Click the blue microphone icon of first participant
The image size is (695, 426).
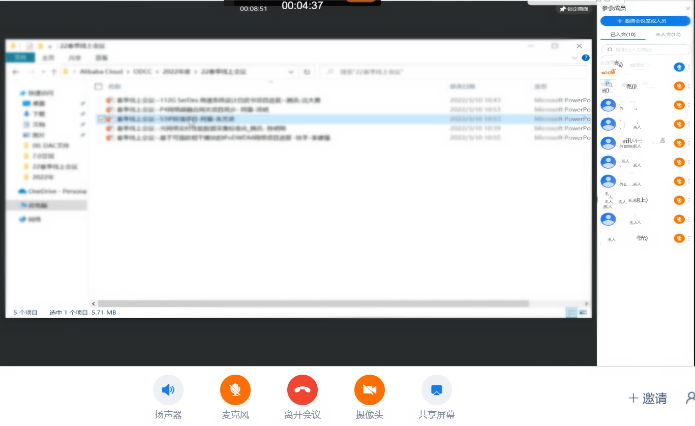[x=679, y=67]
